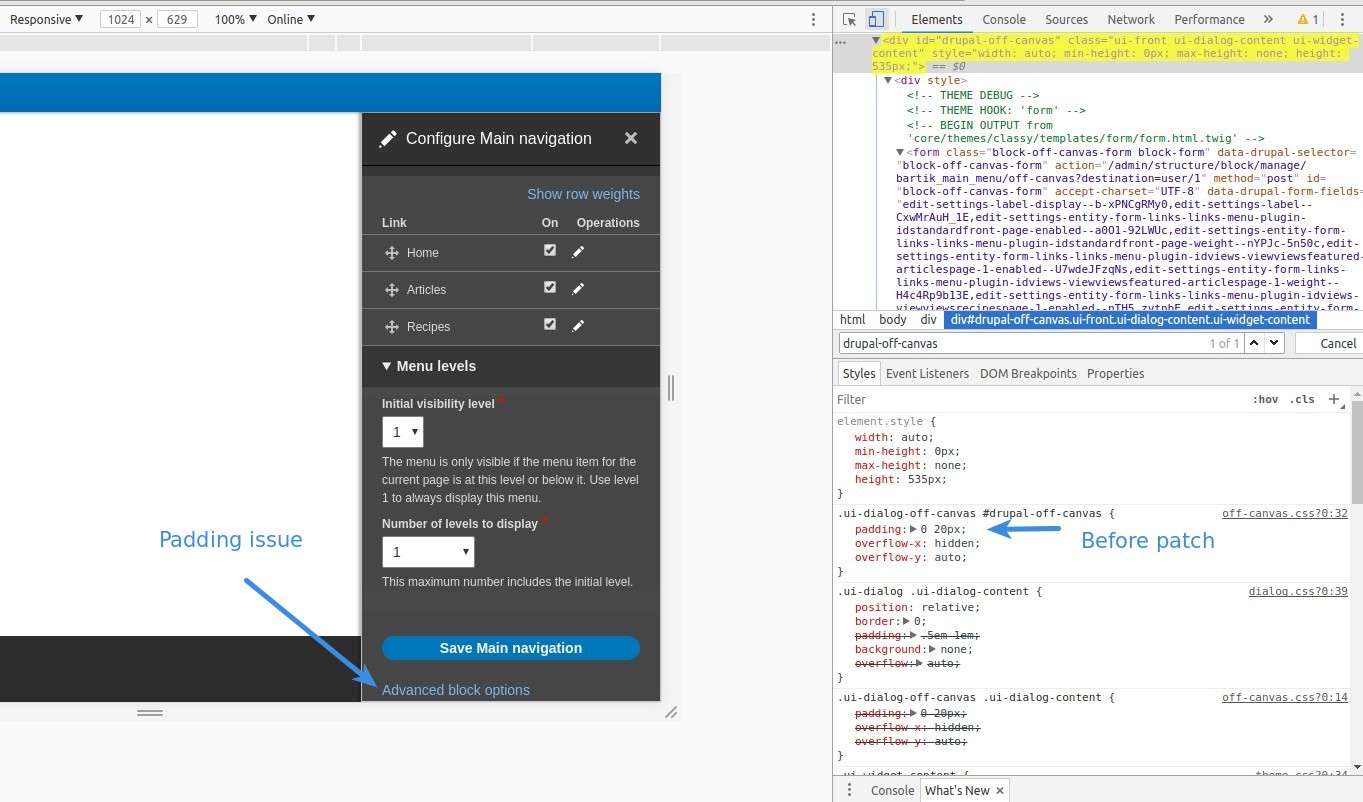Uncheck the Articles link enabled checkbox

(x=549, y=287)
